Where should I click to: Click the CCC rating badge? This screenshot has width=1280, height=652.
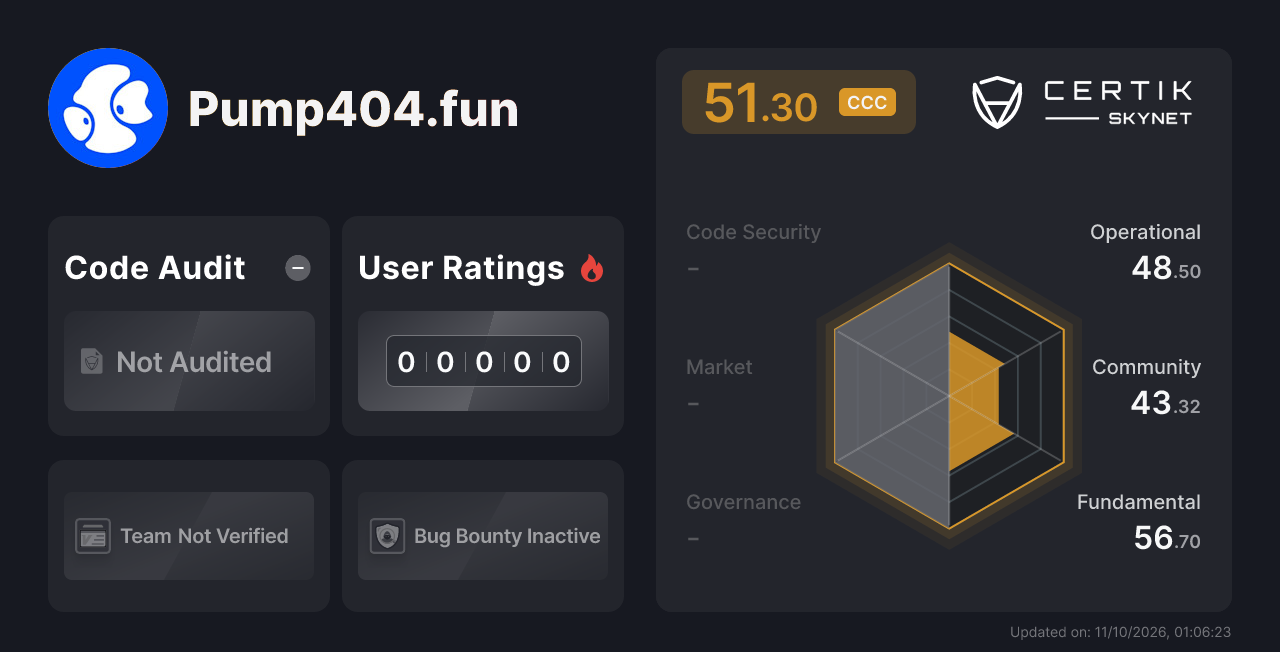(867, 102)
